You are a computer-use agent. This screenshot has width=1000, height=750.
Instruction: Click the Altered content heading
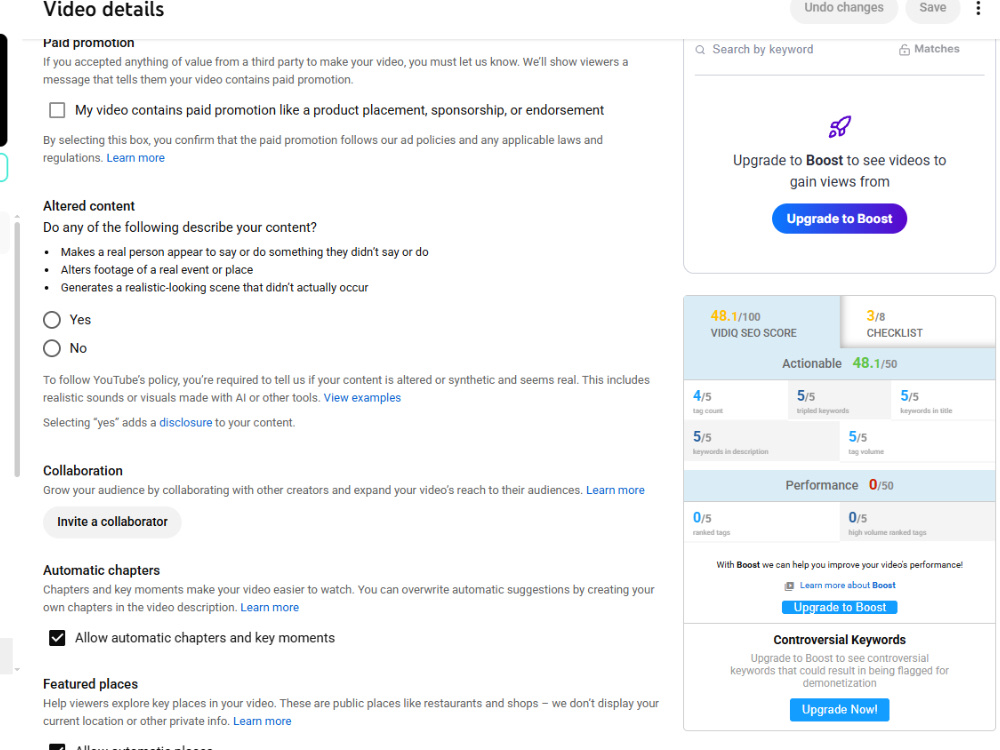(x=89, y=206)
